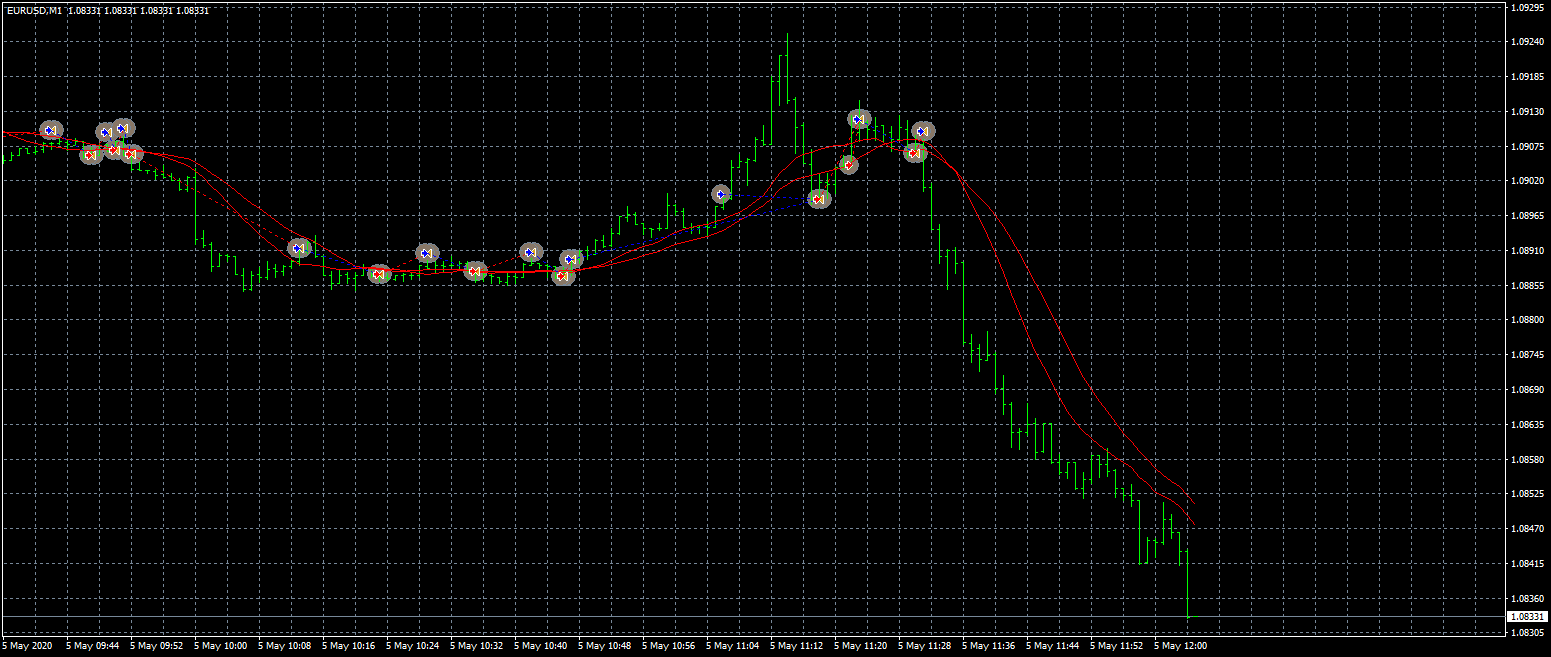Click the 1.08855 price axis label
Image resolution: width=1551 pixels, height=657 pixels.
click(x=1527, y=286)
